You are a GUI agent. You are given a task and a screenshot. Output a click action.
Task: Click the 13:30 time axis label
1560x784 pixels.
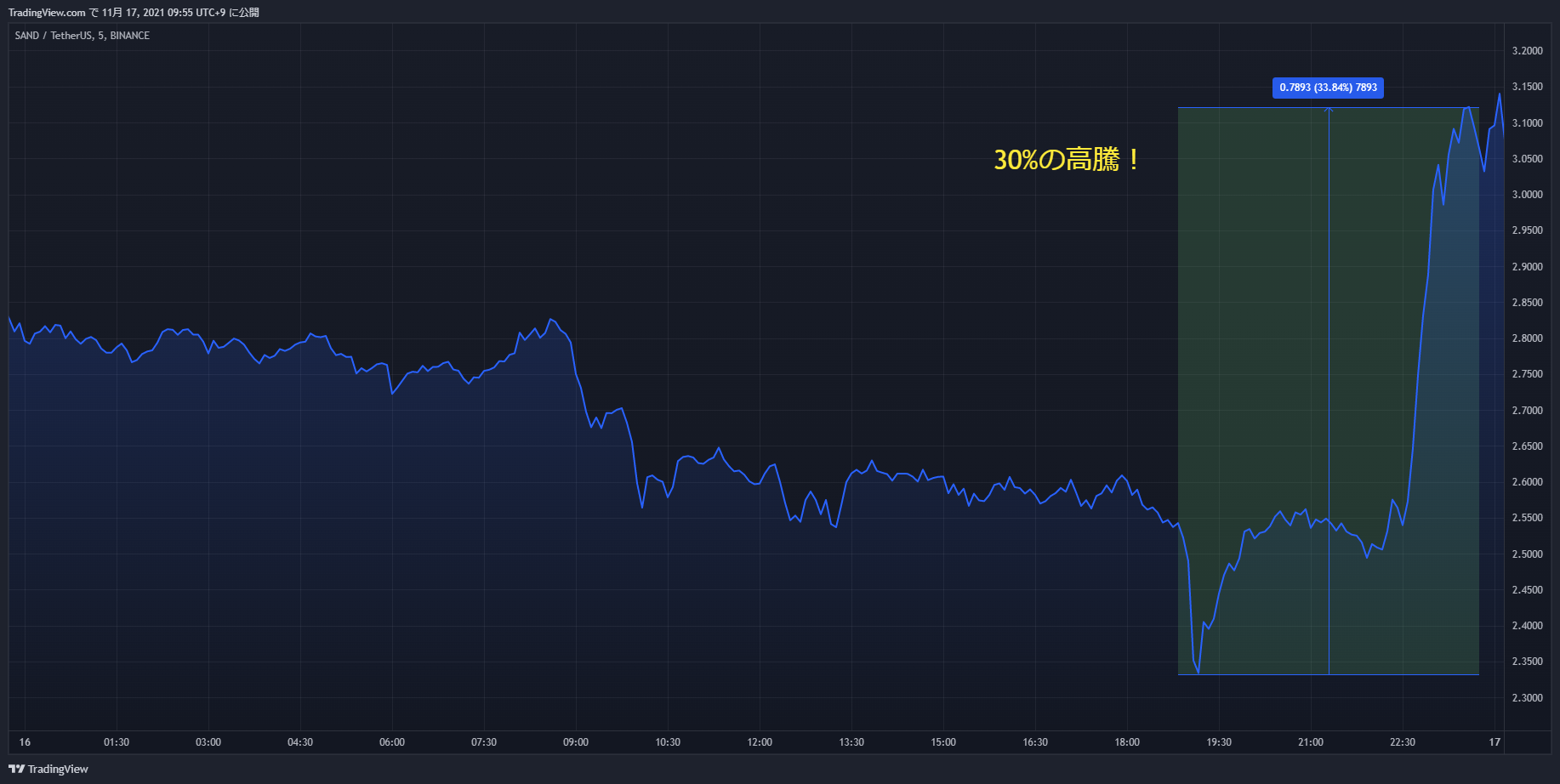pos(851,742)
